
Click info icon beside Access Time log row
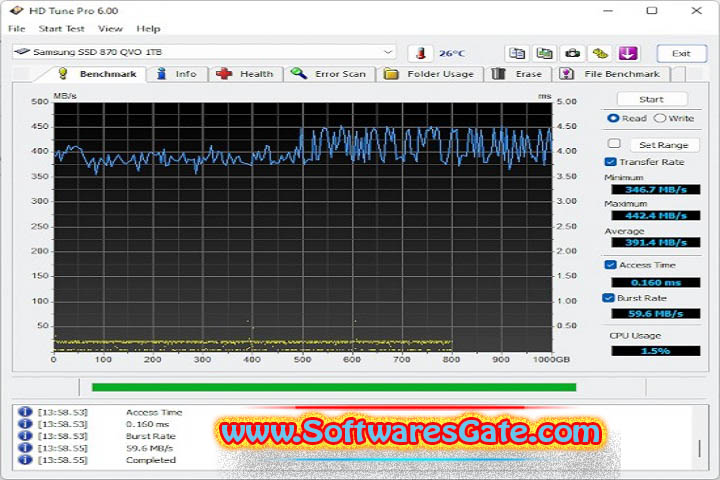(x=25, y=412)
